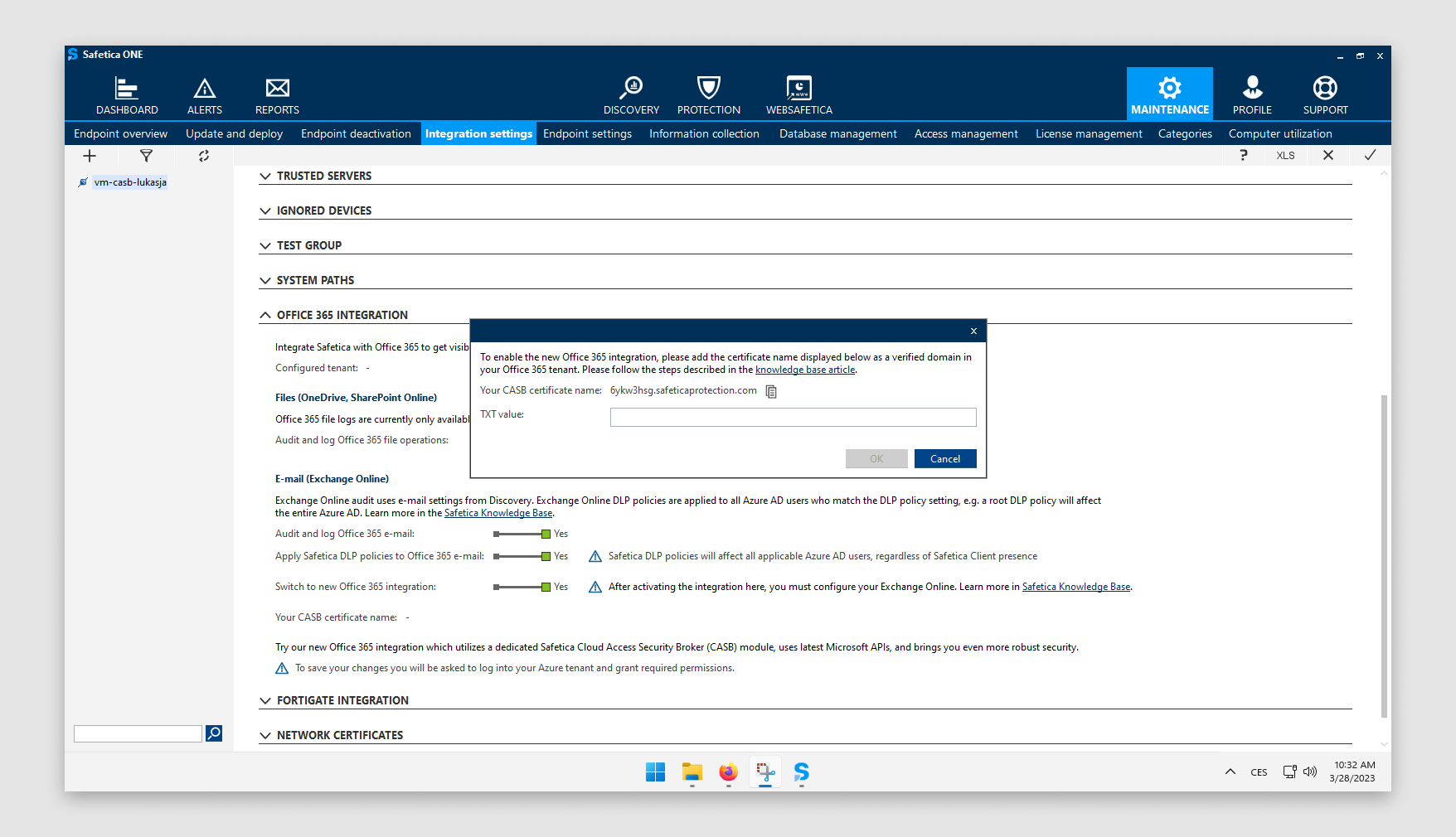The width and height of the screenshot is (1456, 837).
Task: Toggle Audit and log Office 365 e-mail
Action: click(522, 534)
